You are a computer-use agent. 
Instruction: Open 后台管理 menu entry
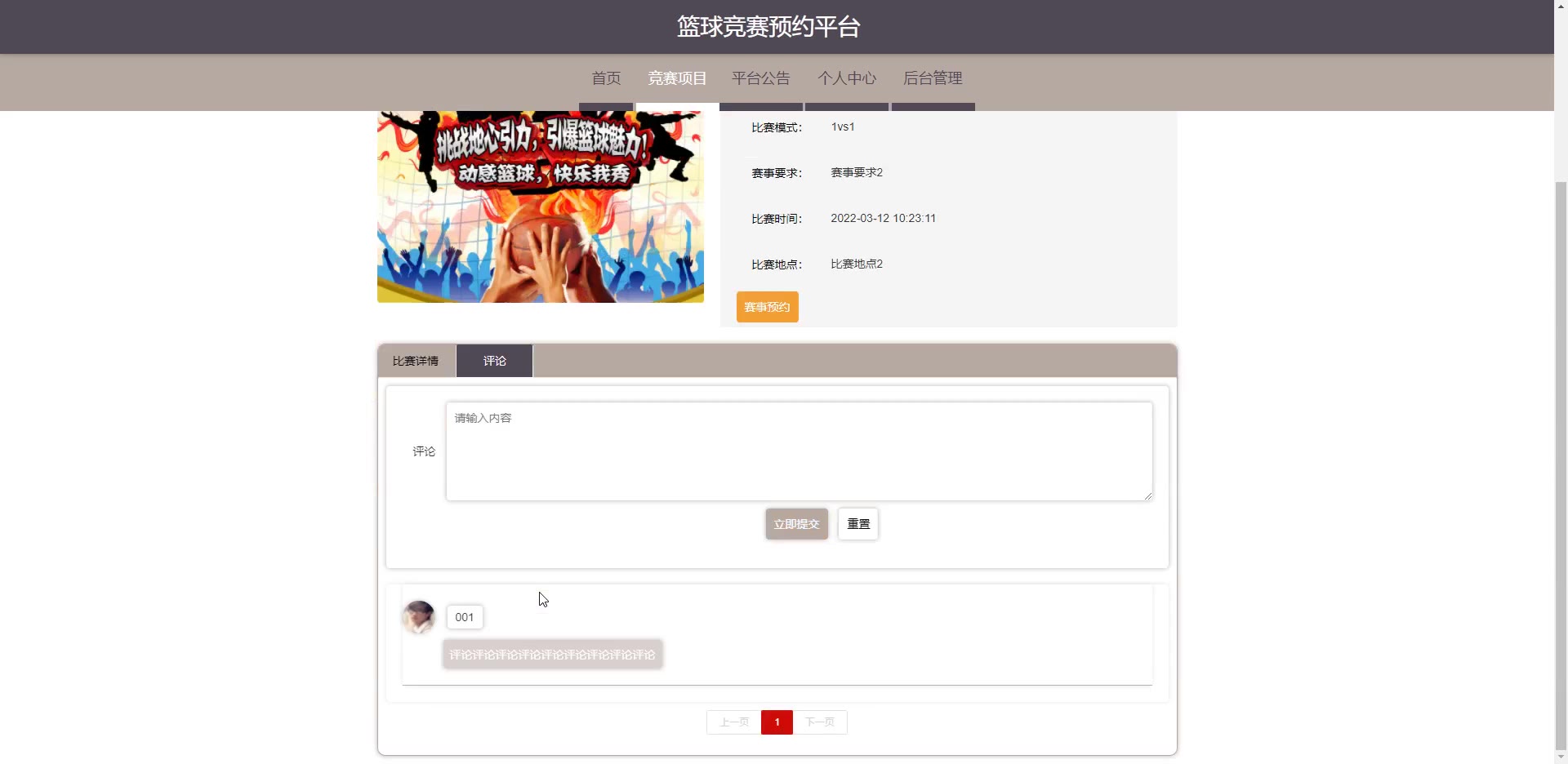point(933,78)
